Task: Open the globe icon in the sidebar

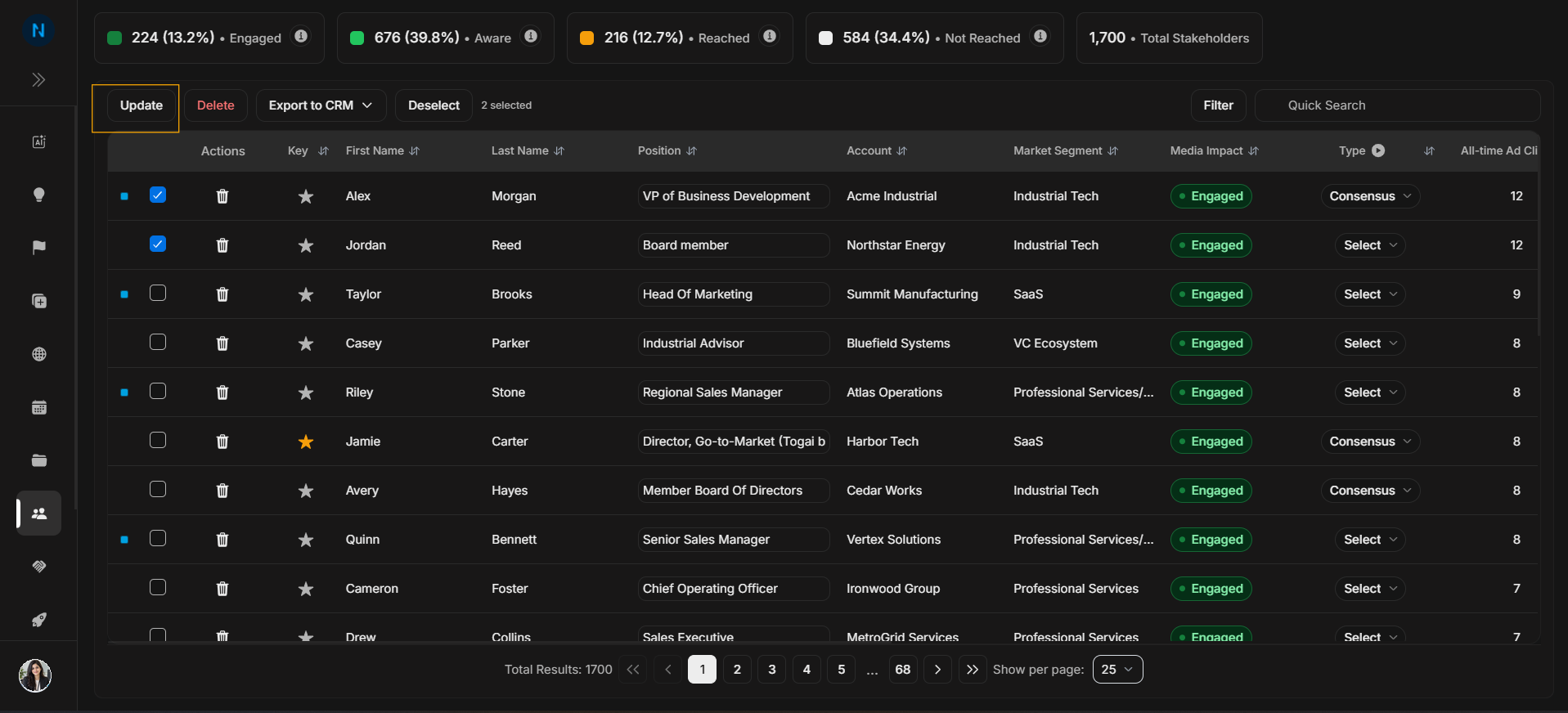Action: 38,354
